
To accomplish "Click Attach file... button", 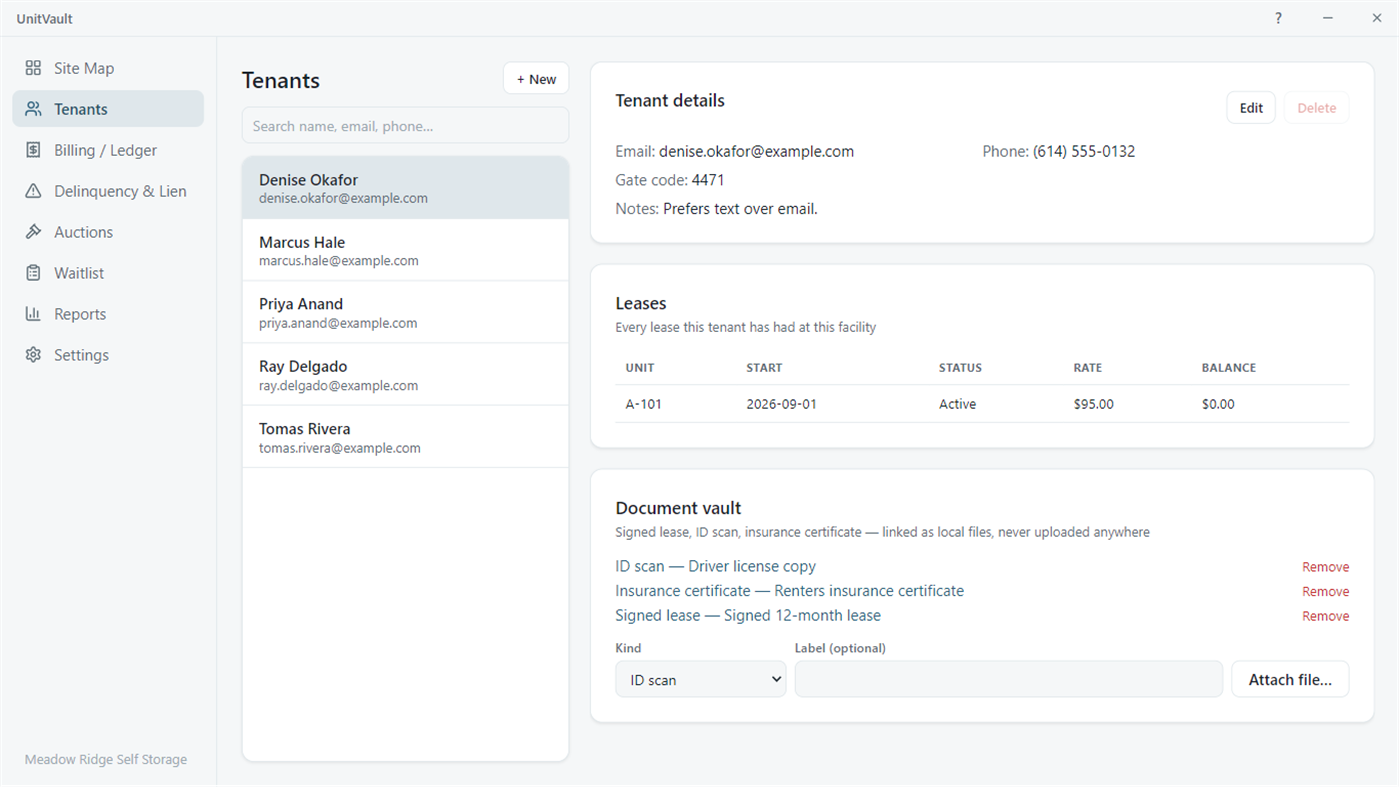I will 1290,679.
